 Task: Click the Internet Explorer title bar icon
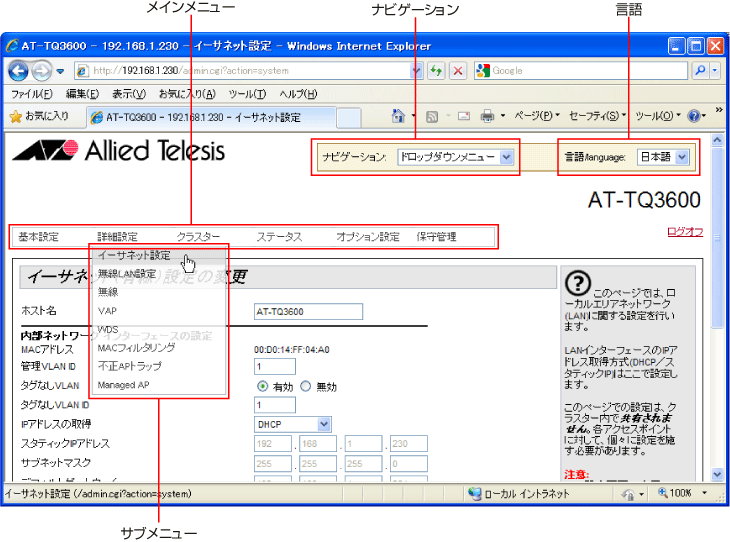(x=12, y=46)
